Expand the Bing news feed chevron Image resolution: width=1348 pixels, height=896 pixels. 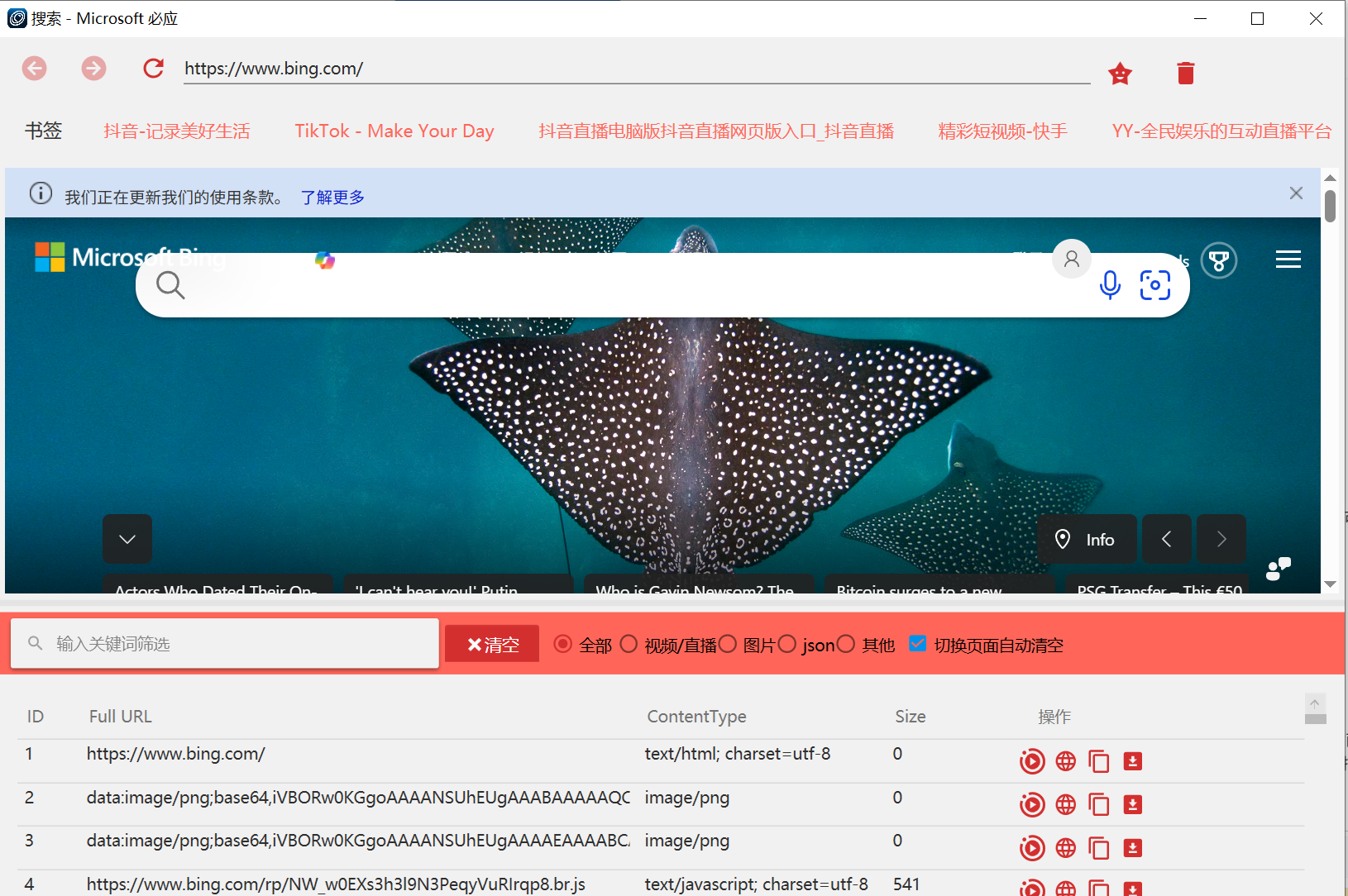click(127, 539)
